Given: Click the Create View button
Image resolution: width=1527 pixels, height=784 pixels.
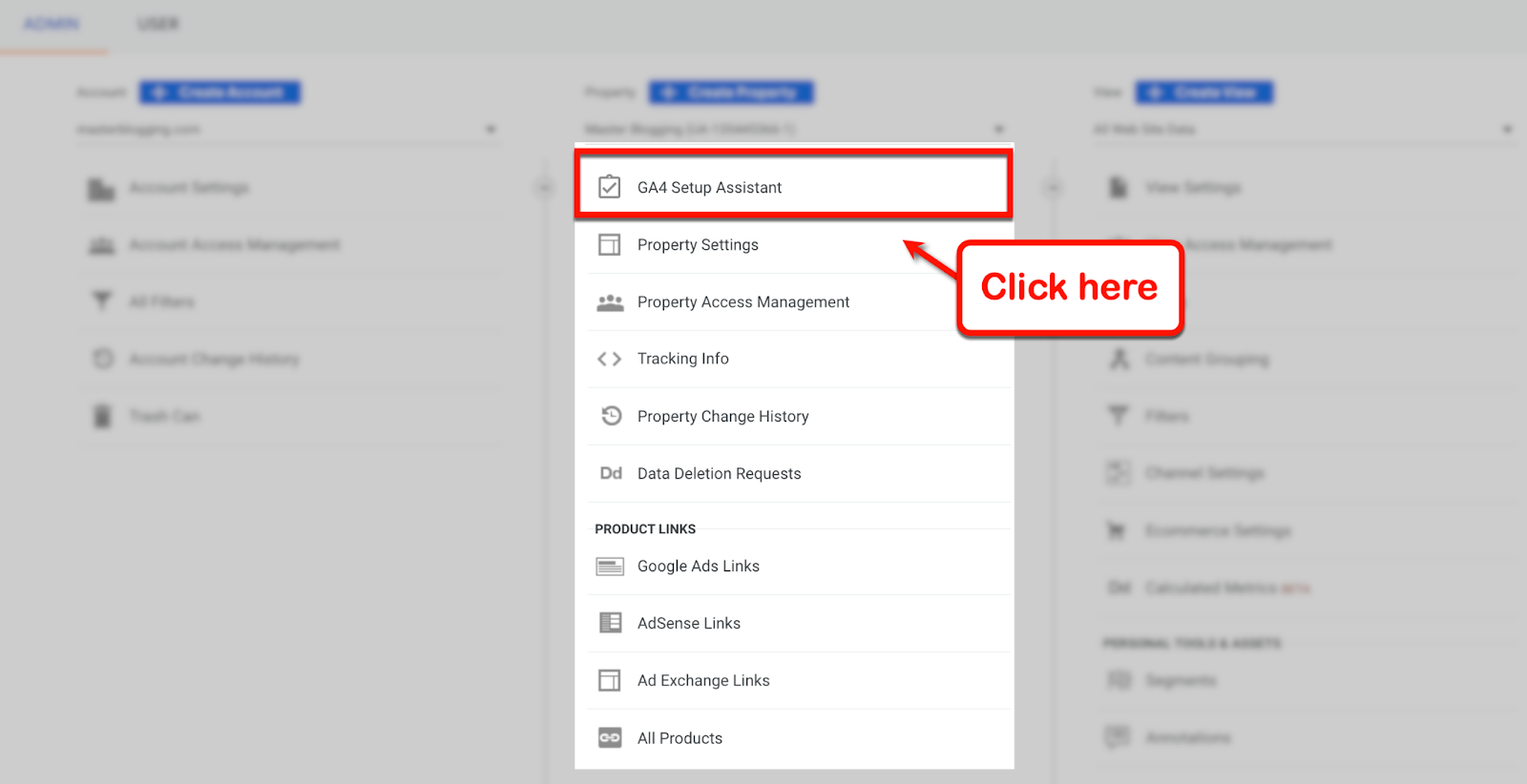Looking at the screenshot, I should [x=1203, y=93].
